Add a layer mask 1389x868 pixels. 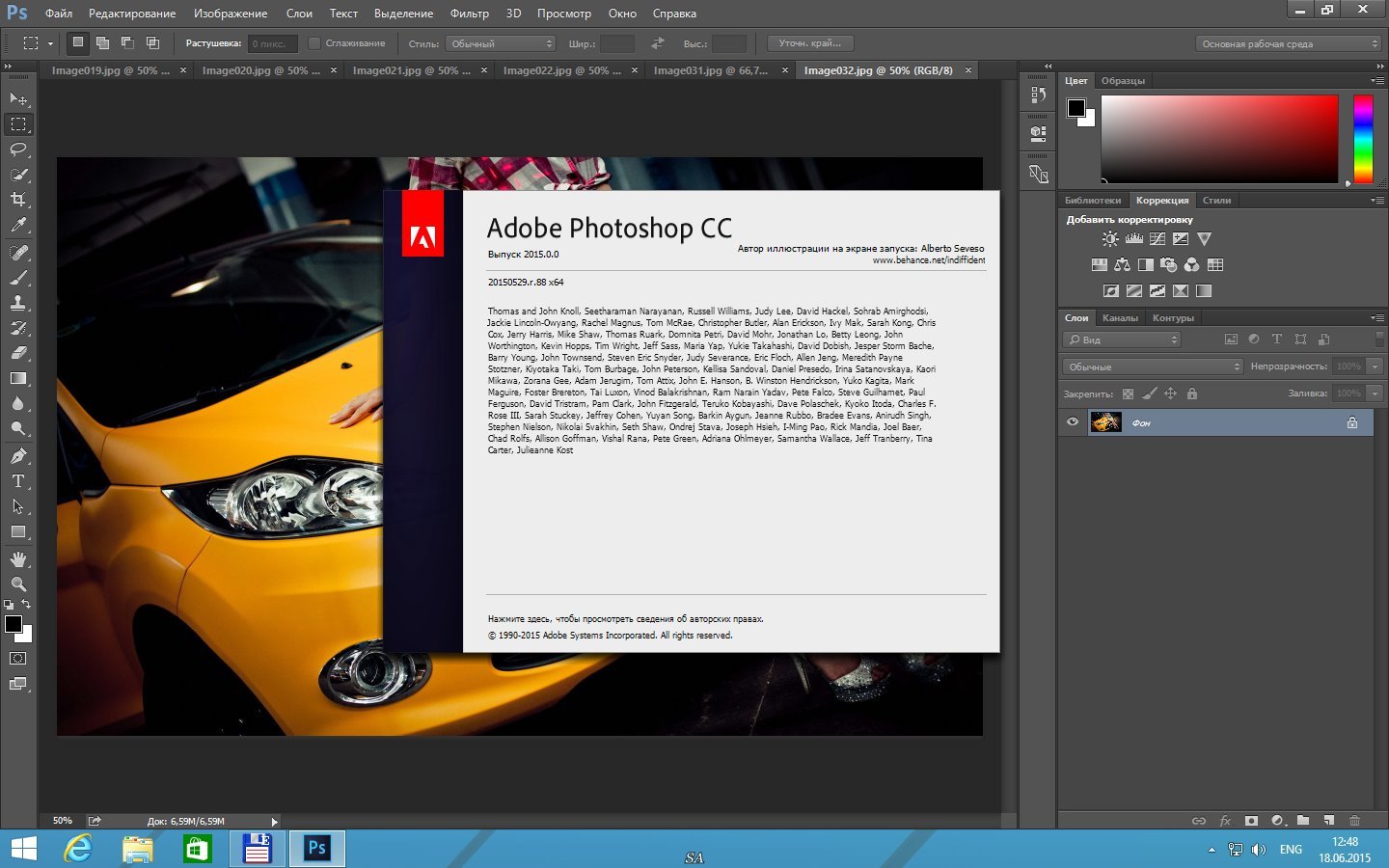click(1251, 821)
